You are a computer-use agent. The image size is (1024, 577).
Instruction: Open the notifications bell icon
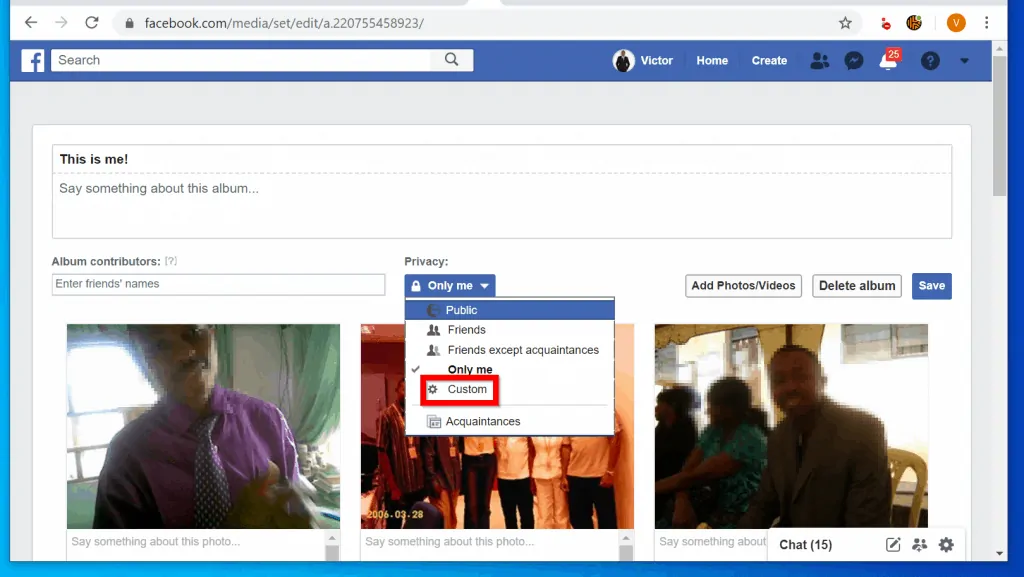click(887, 61)
